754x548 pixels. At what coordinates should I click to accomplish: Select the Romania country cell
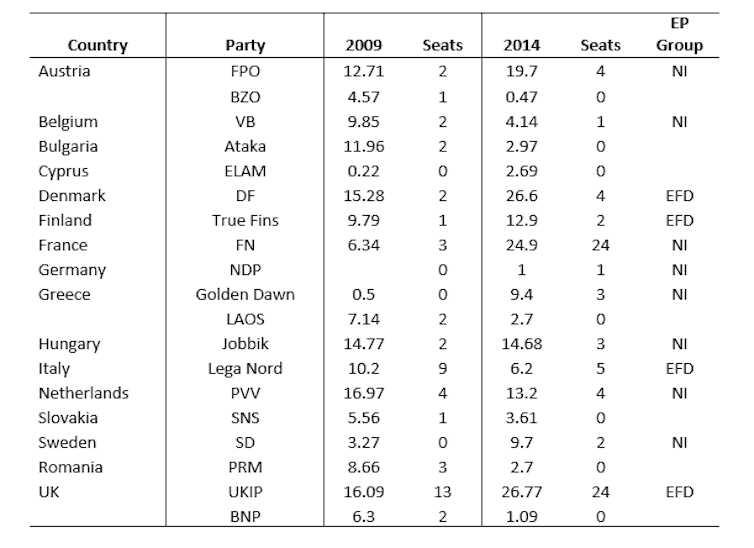point(71,467)
